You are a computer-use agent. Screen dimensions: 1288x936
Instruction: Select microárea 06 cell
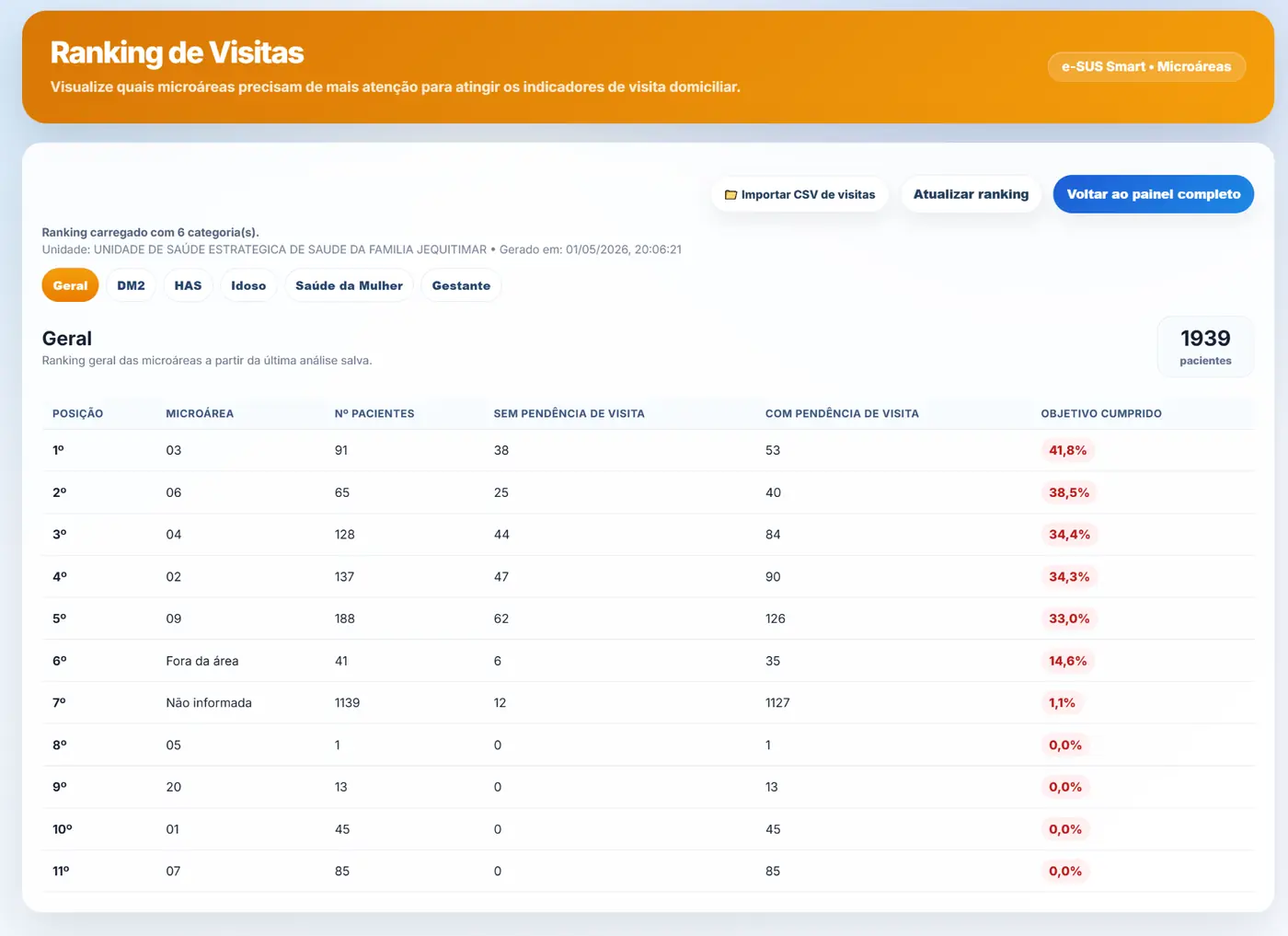[x=174, y=492]
